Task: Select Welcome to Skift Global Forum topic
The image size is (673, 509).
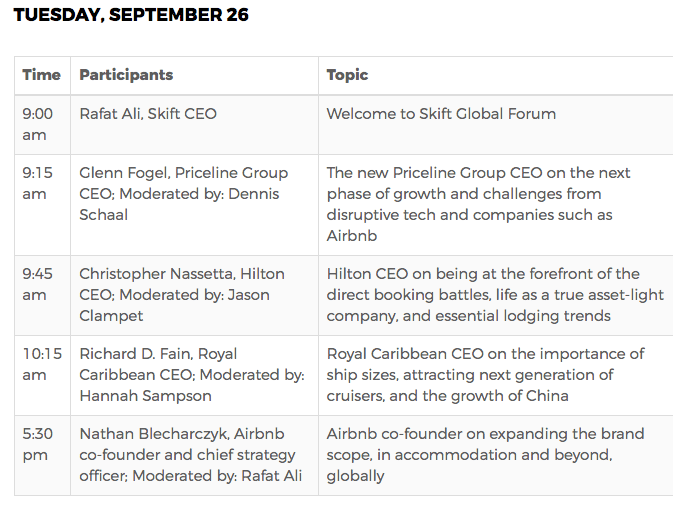Action: 441,114
